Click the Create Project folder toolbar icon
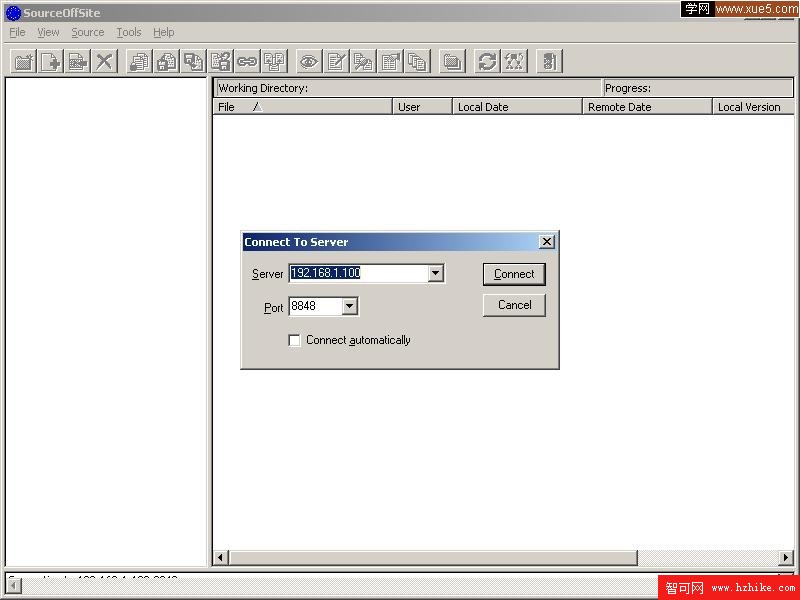This screenshot has height=600, width=800. (x=24, y=62)
